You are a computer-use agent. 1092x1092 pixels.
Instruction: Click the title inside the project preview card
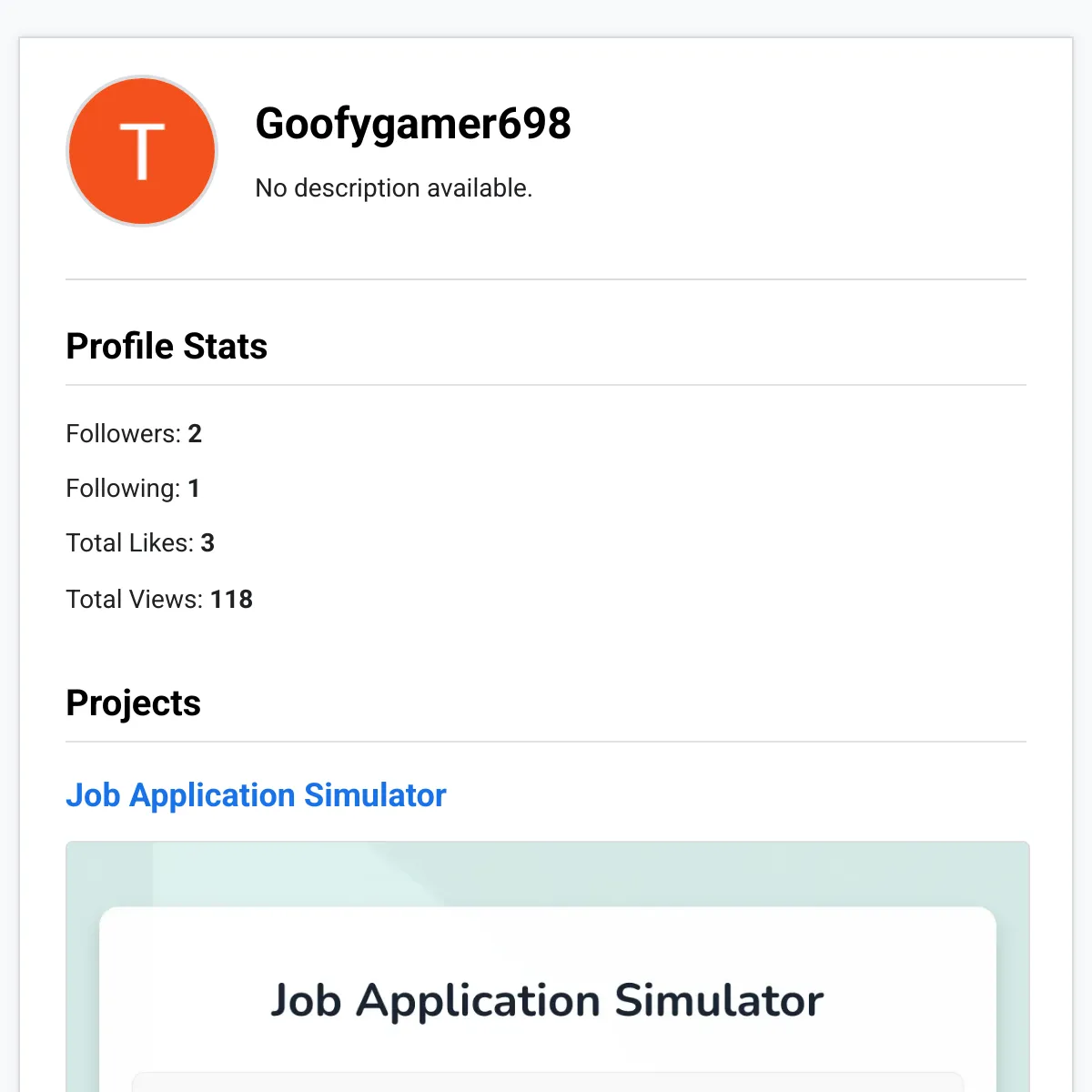(546, 1001)
